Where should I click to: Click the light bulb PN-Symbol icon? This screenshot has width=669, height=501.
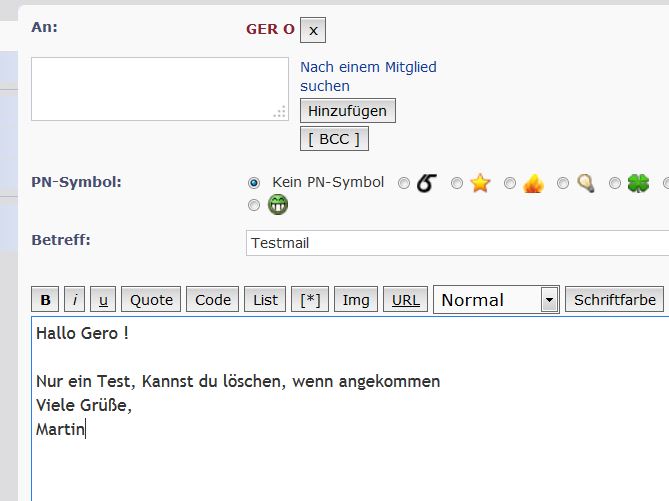tap(586, 183)
